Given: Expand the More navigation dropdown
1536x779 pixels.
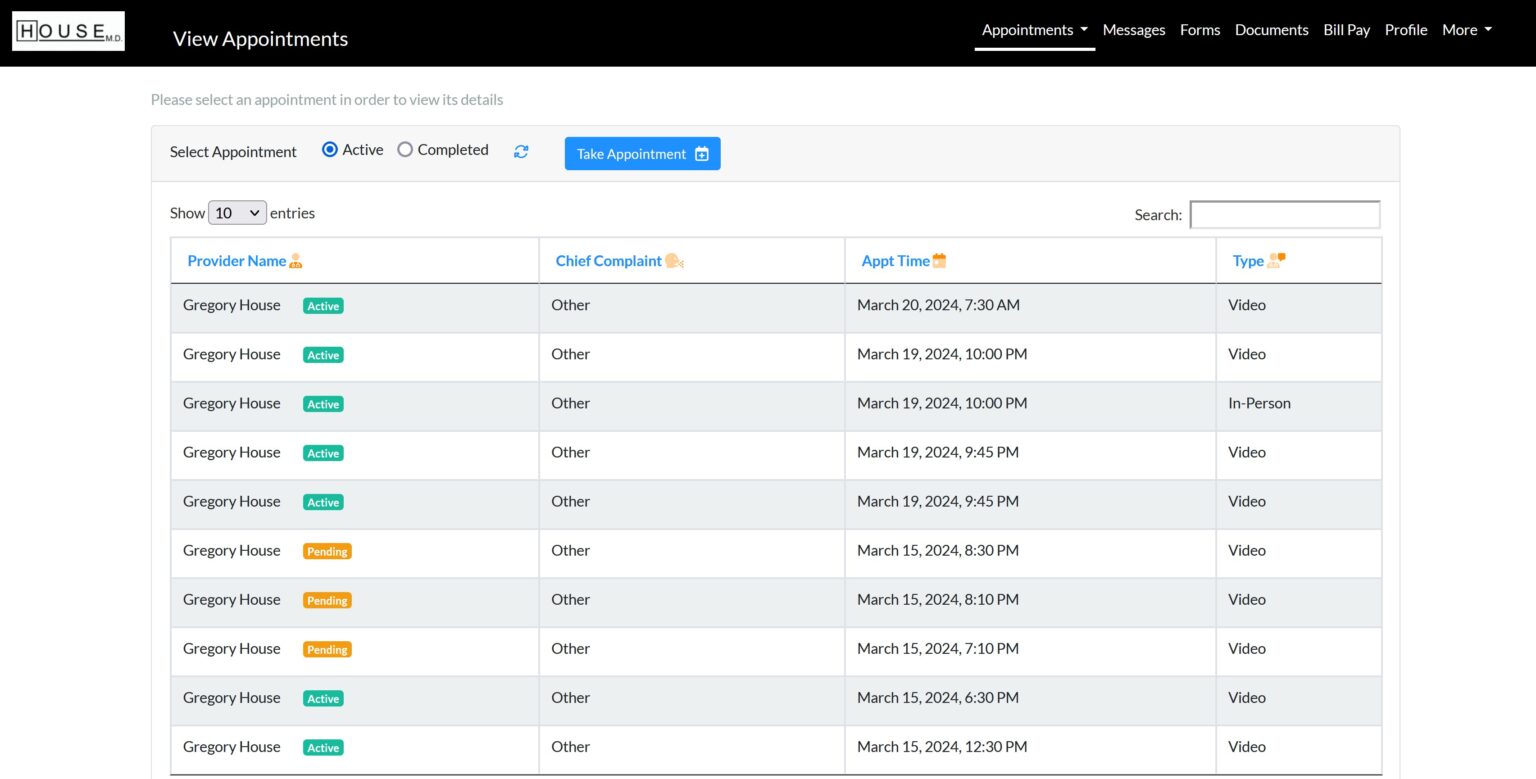Looking at the screenshot, I should click(x=1466, y=29).
